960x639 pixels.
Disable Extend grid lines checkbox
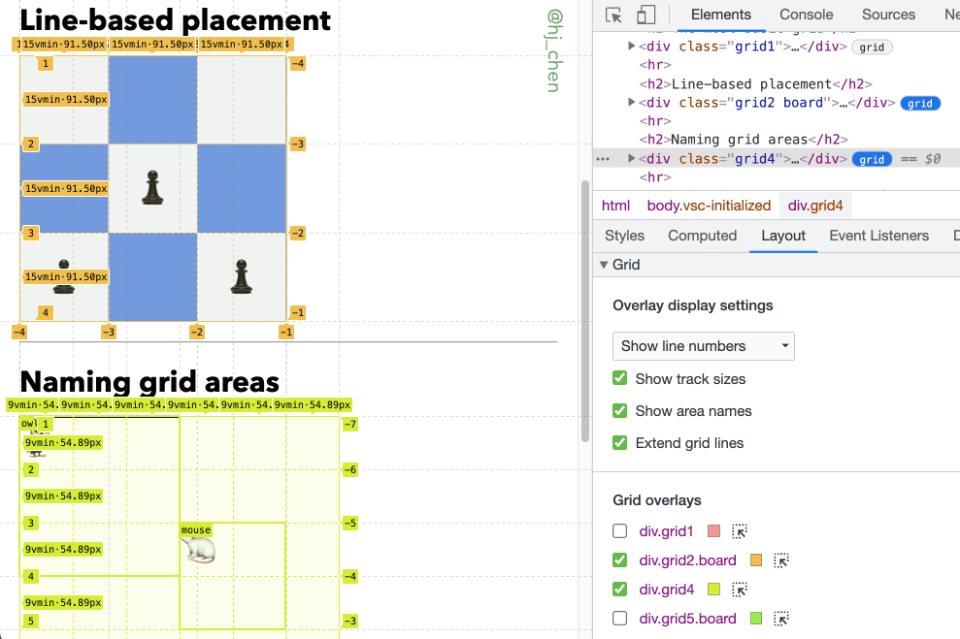[x=620, y=443]
